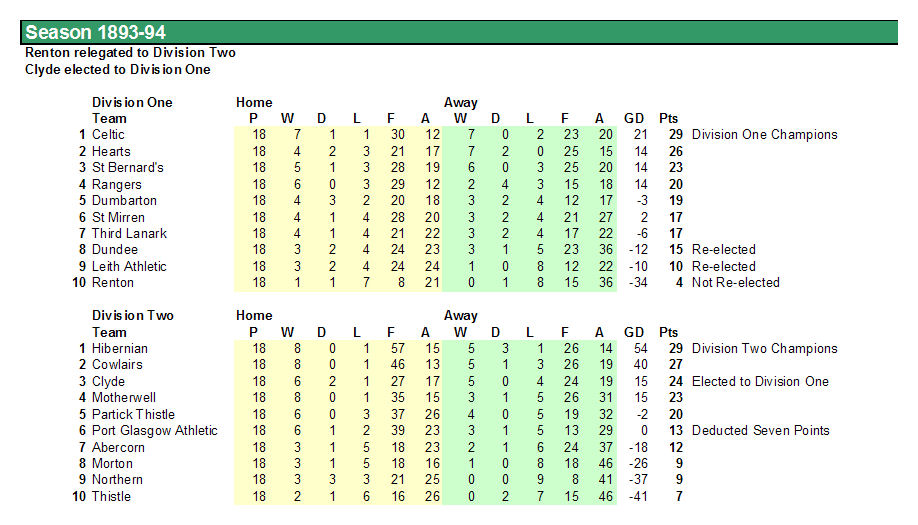Click the St Bernard's team name
Viewport: 918px width, 525px height.
click(128, 167)
